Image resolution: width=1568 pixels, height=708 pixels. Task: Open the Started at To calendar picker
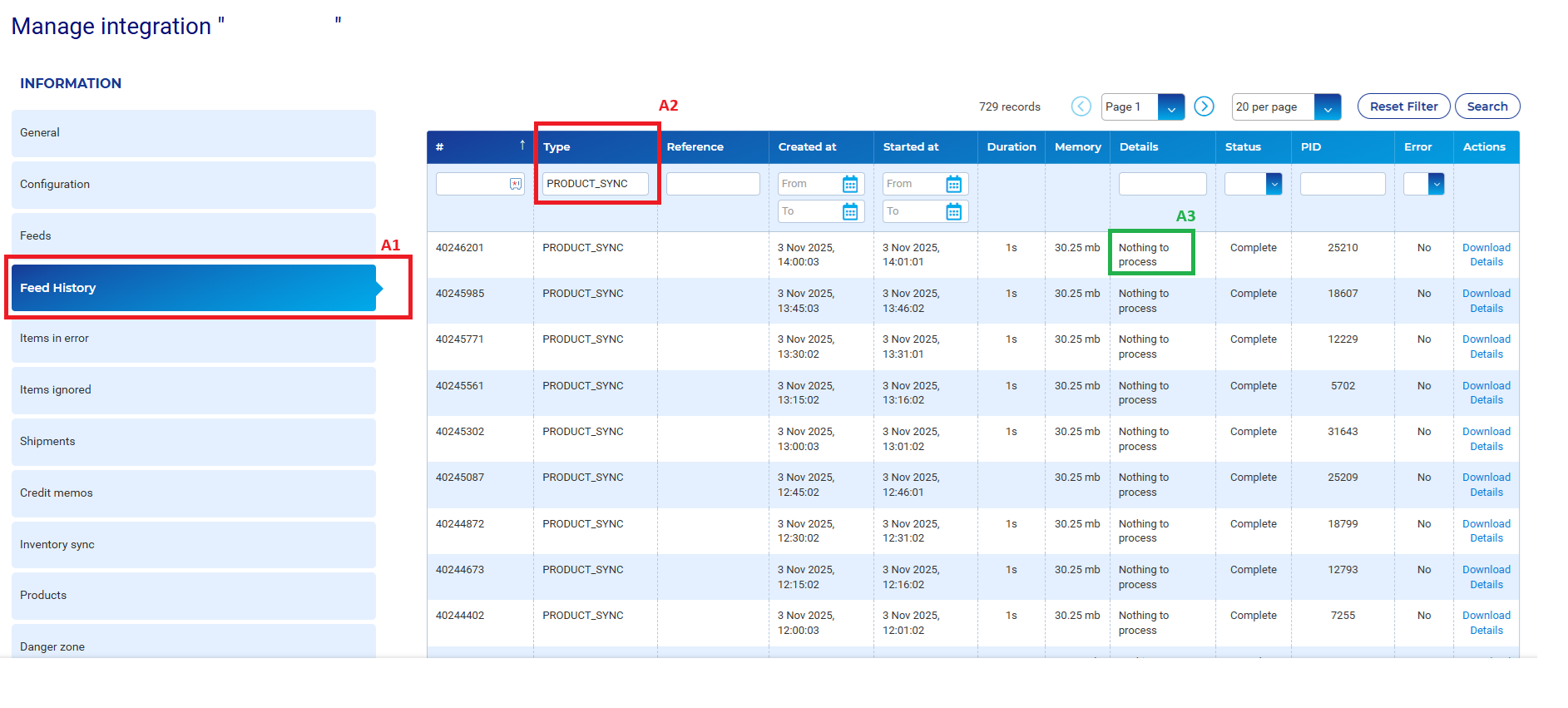[953, 211]
